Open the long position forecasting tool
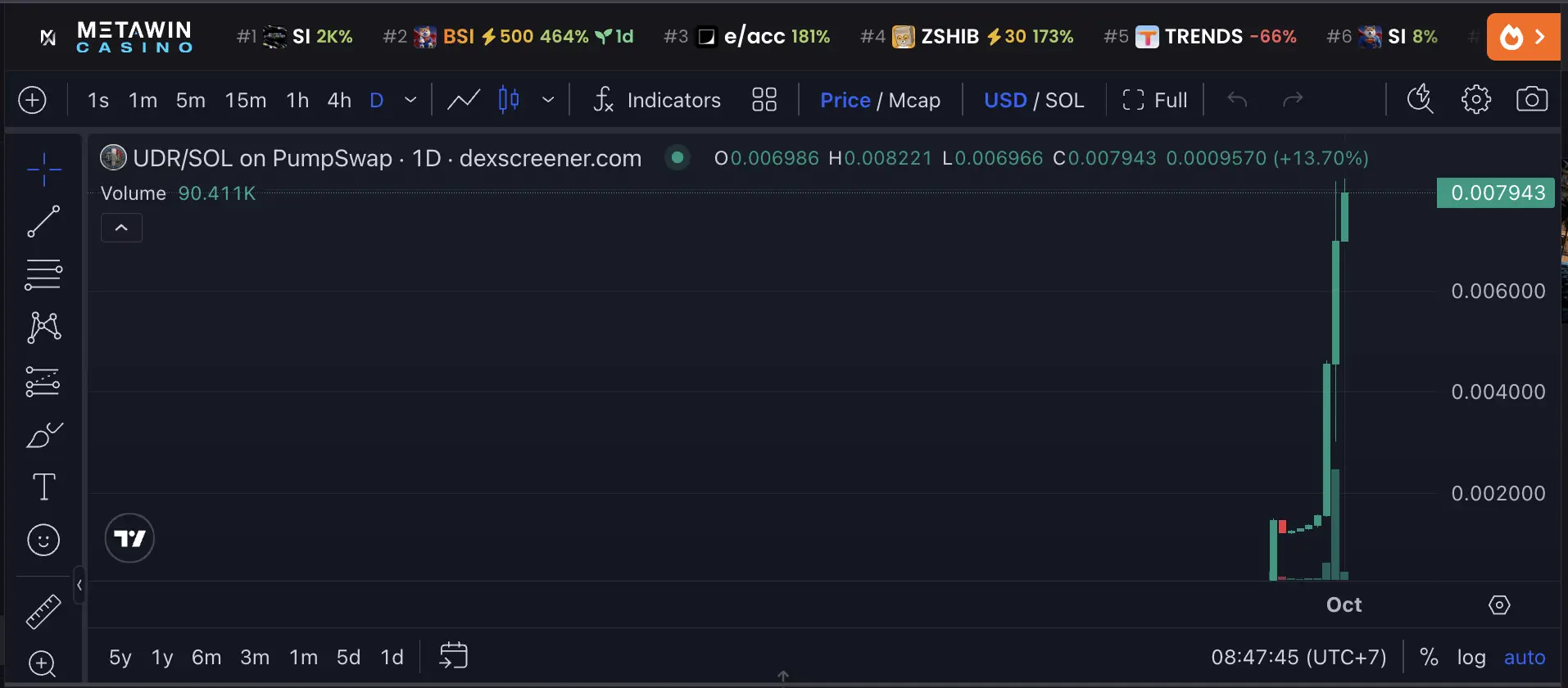The height and width of the screenshot is (688, 1568). pyautogui.click(x=43, y=382)
